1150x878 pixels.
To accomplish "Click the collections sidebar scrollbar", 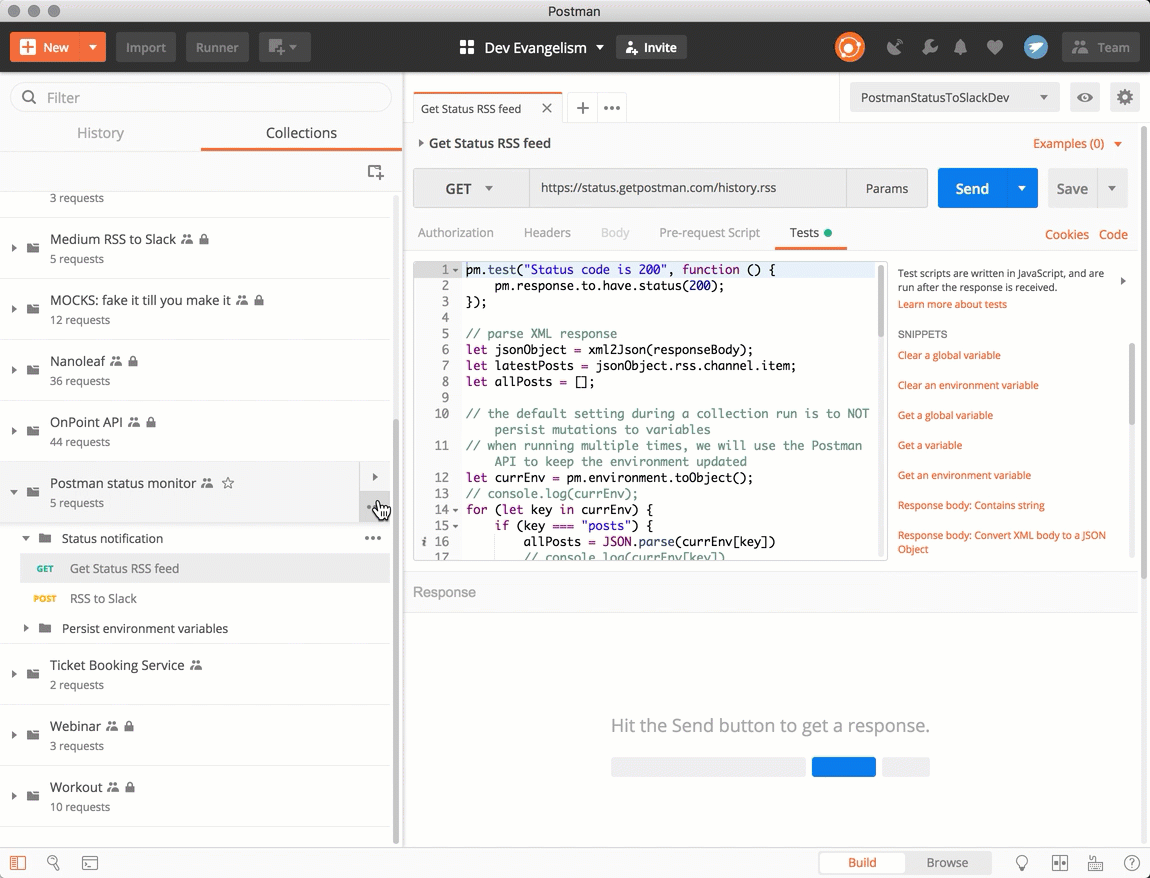I will pyautogui.click(x=396, y=631).
